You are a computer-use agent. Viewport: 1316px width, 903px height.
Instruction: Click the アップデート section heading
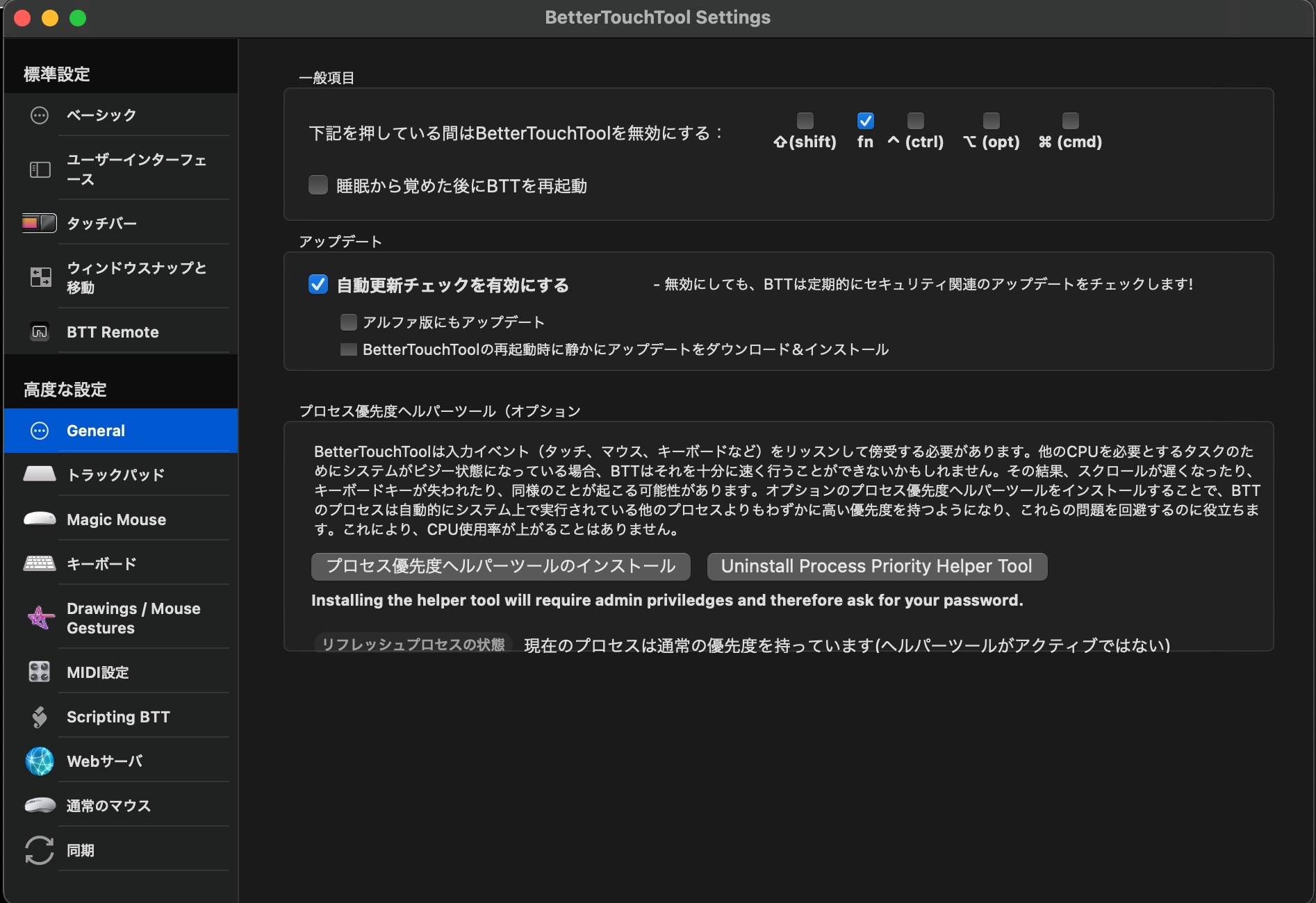340,241
